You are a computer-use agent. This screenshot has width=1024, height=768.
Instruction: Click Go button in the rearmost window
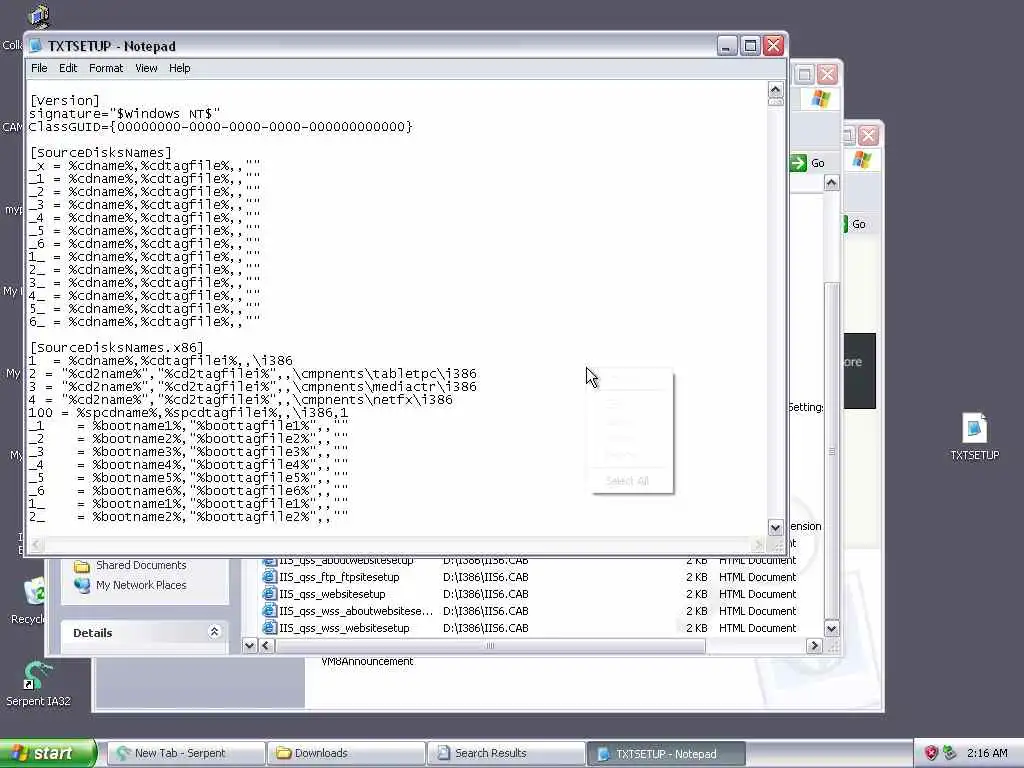point(855,224)
